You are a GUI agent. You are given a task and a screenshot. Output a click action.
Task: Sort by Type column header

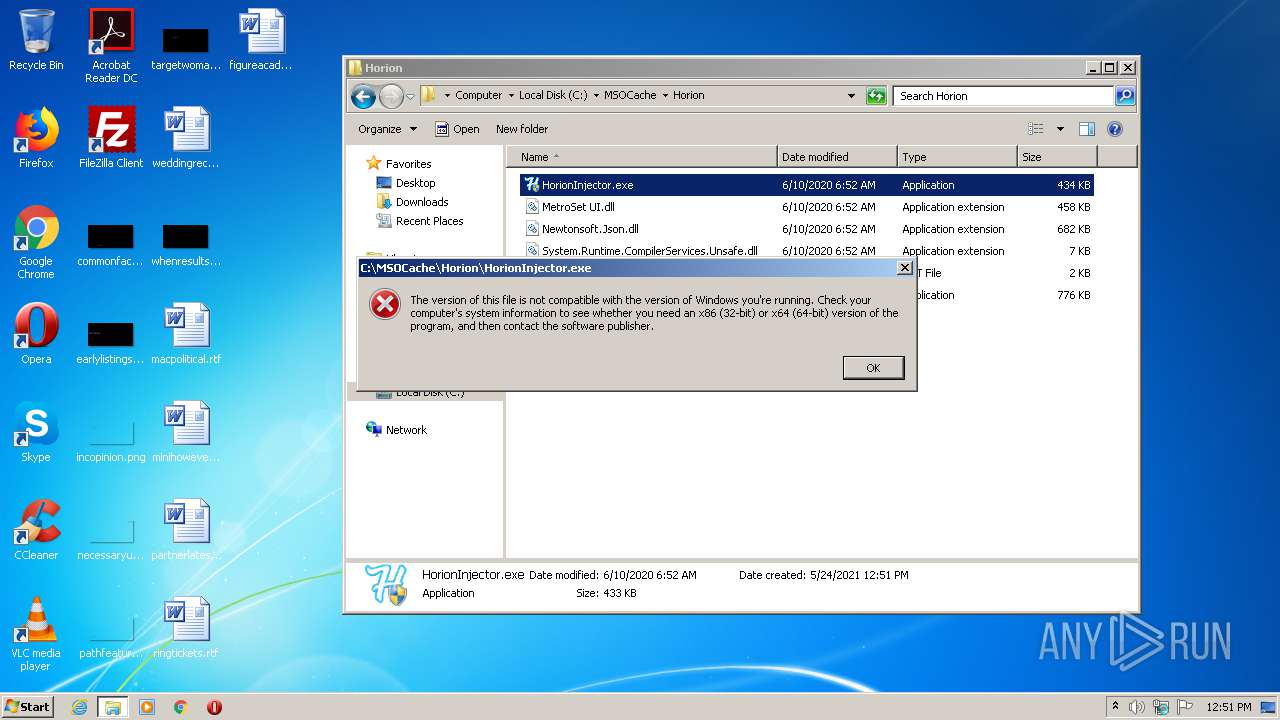click(x=957, y=157)
